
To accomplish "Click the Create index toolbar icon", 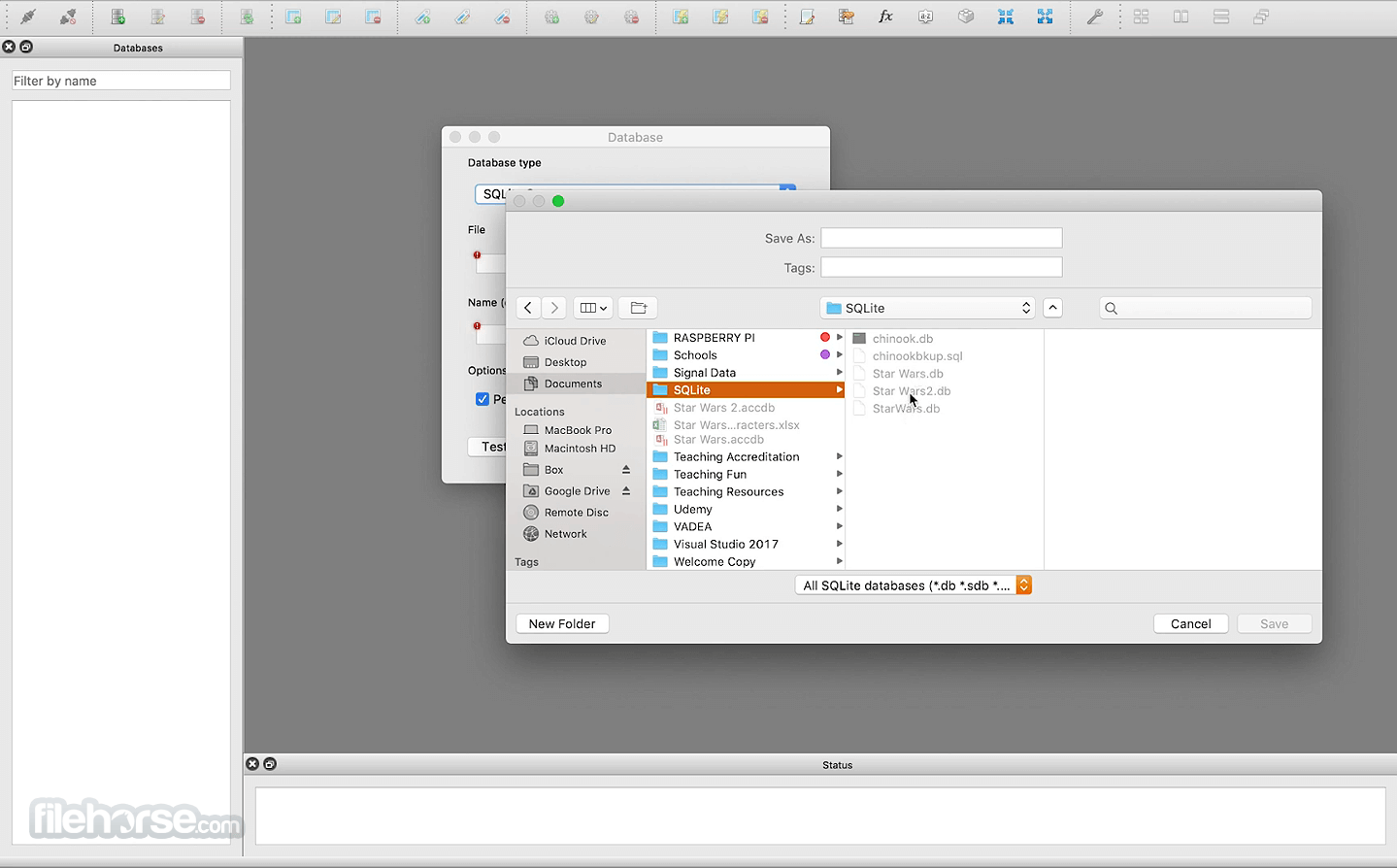I will pyautogui.click(x=422, y=17).
